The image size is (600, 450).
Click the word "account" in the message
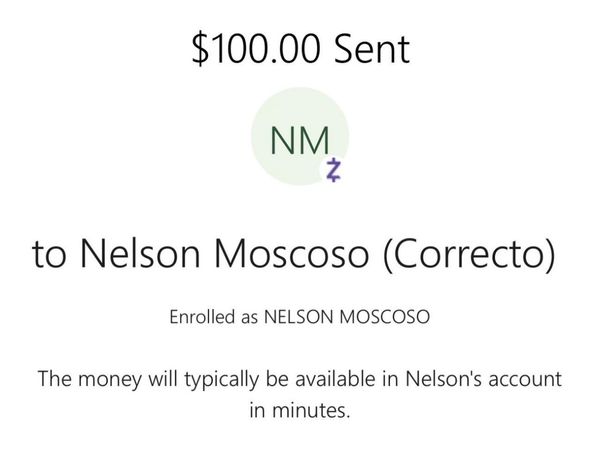[527, 380]
